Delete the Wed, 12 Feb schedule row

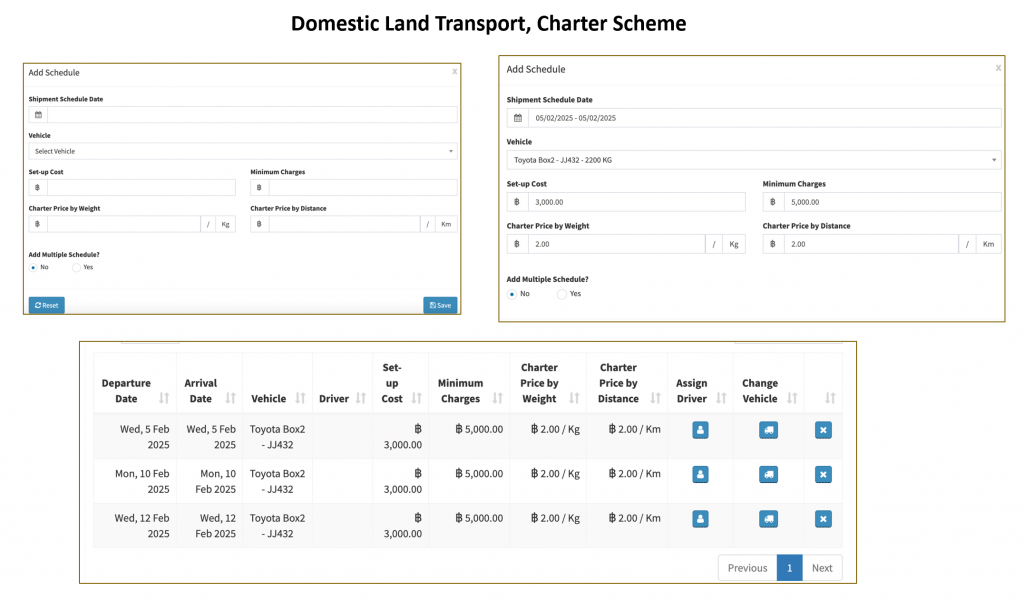824,519
